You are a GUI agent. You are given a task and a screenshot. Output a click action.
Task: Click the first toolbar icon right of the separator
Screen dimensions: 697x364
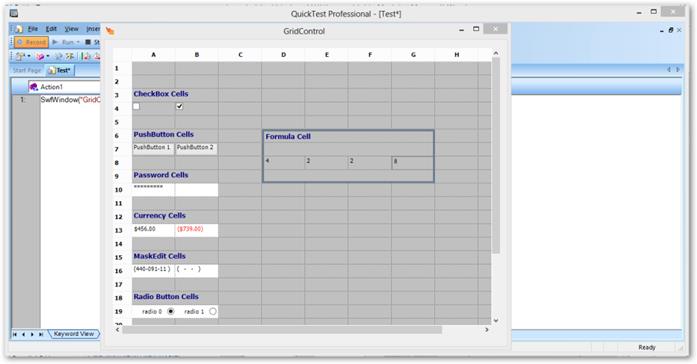pyautogui.click(x=86, y=56)
